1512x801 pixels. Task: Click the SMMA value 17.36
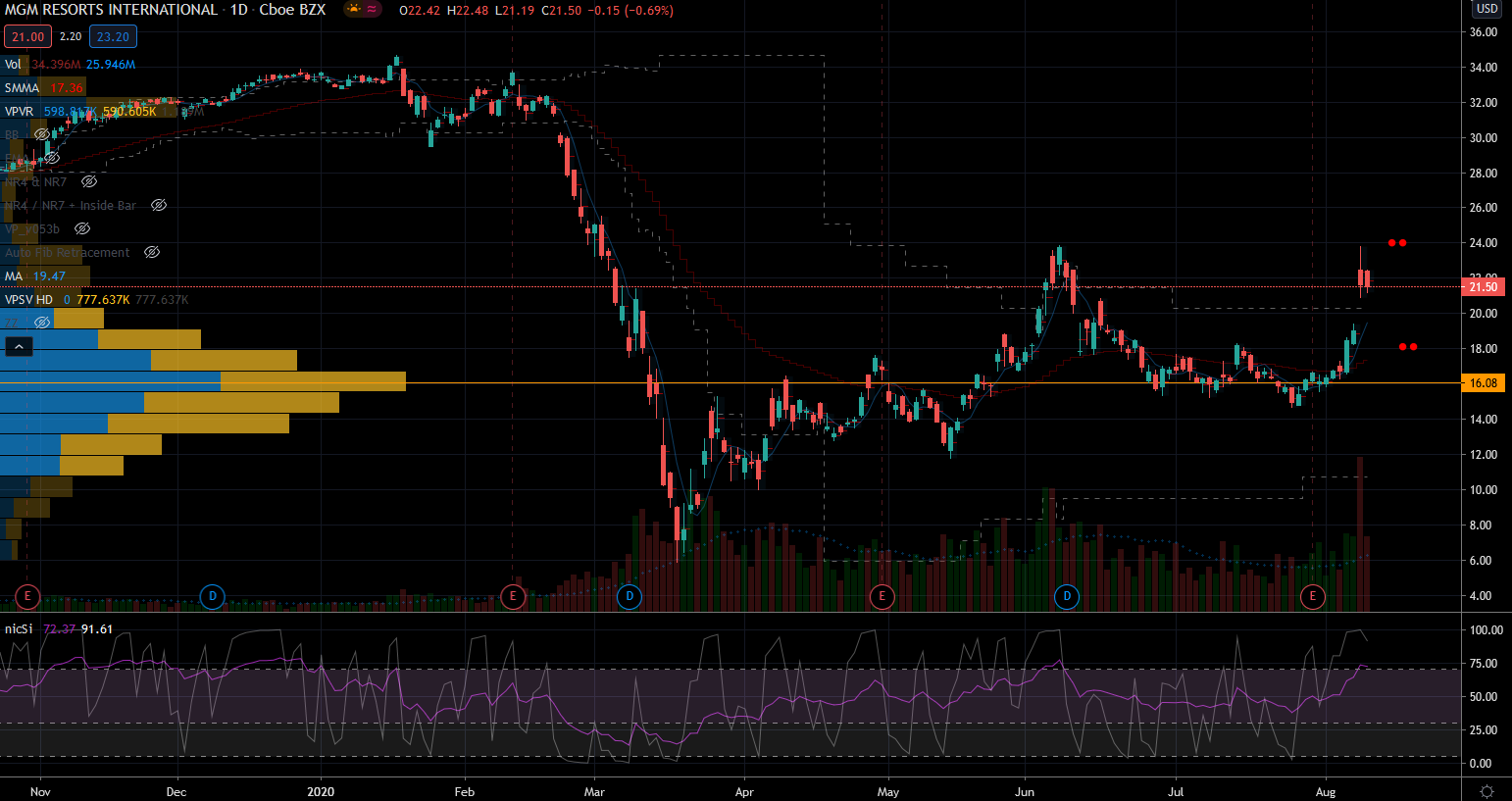67,87
